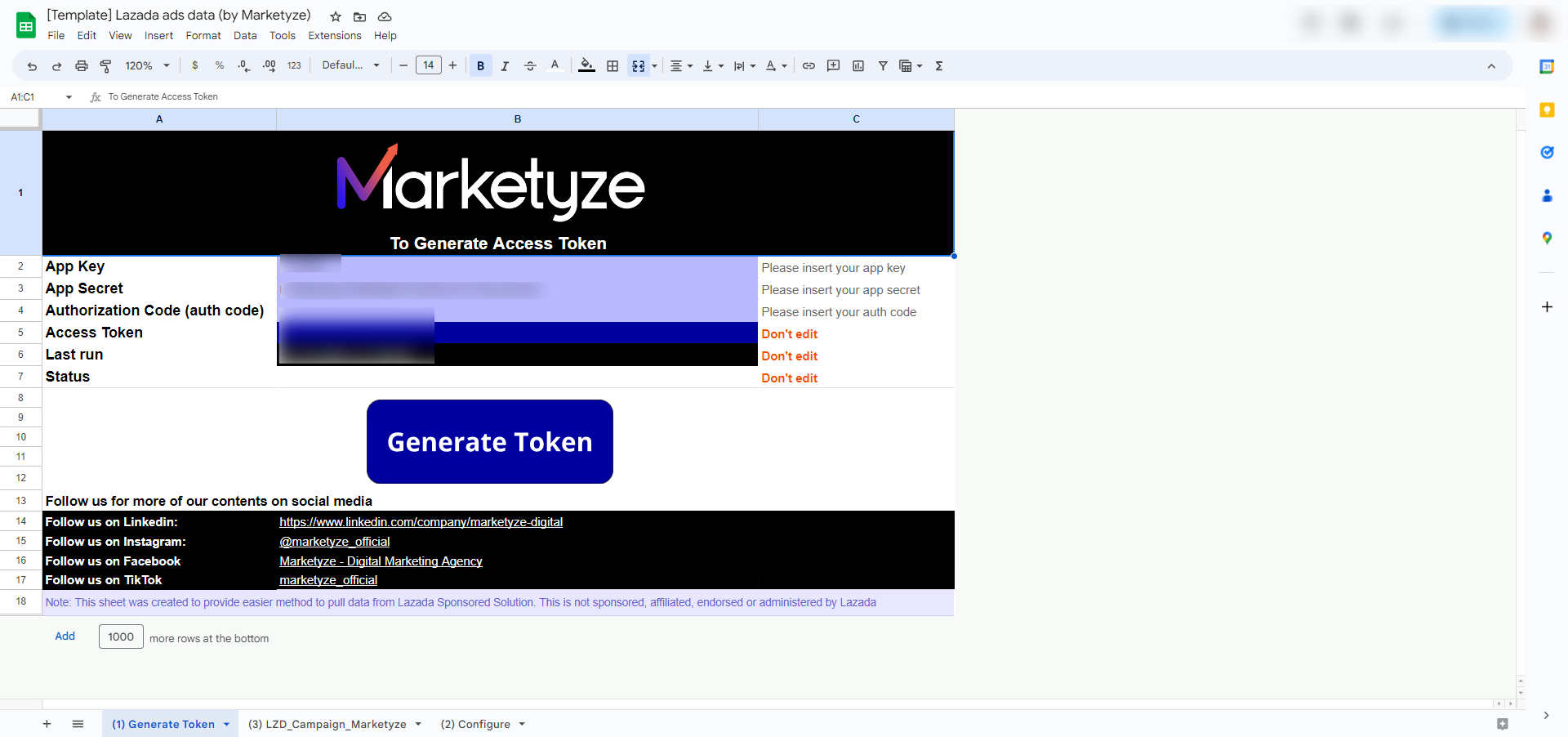
Task: Open the borders tool
Action: (612, 66)
